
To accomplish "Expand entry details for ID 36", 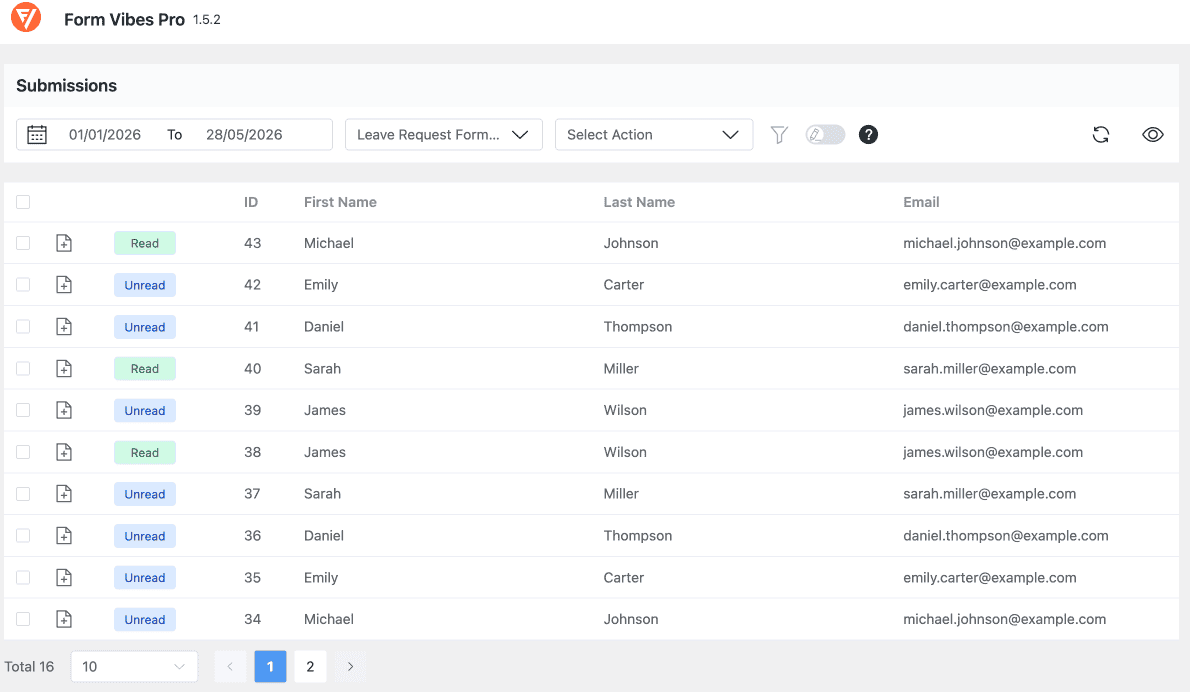I will click(64, 536).
